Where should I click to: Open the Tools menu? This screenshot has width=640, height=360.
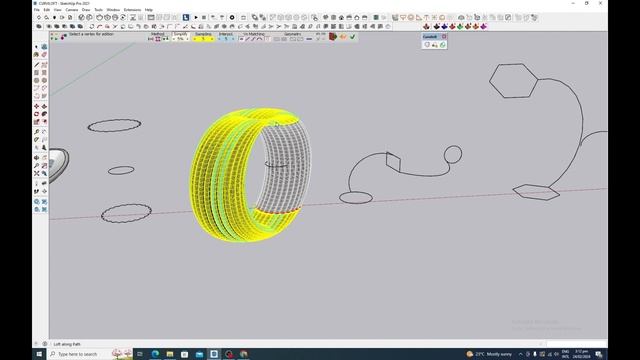[x=98, y=10]
